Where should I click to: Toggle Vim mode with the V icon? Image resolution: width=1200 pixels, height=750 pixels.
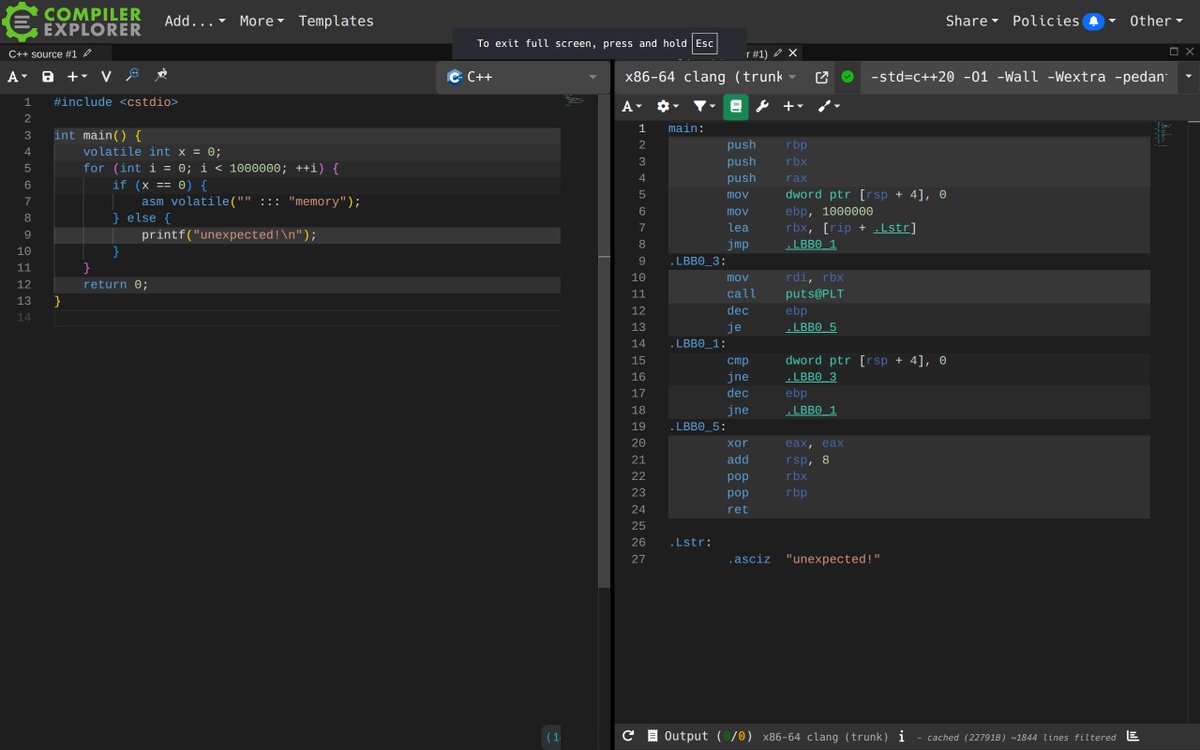pos(106,77)
